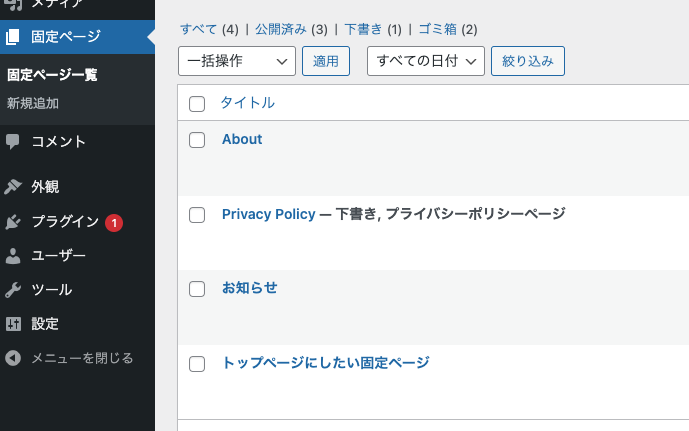The height and width of the screenshot is (431, 689).
Task: Click the 外観 paintbrush icon
Action: click(13, 186)
